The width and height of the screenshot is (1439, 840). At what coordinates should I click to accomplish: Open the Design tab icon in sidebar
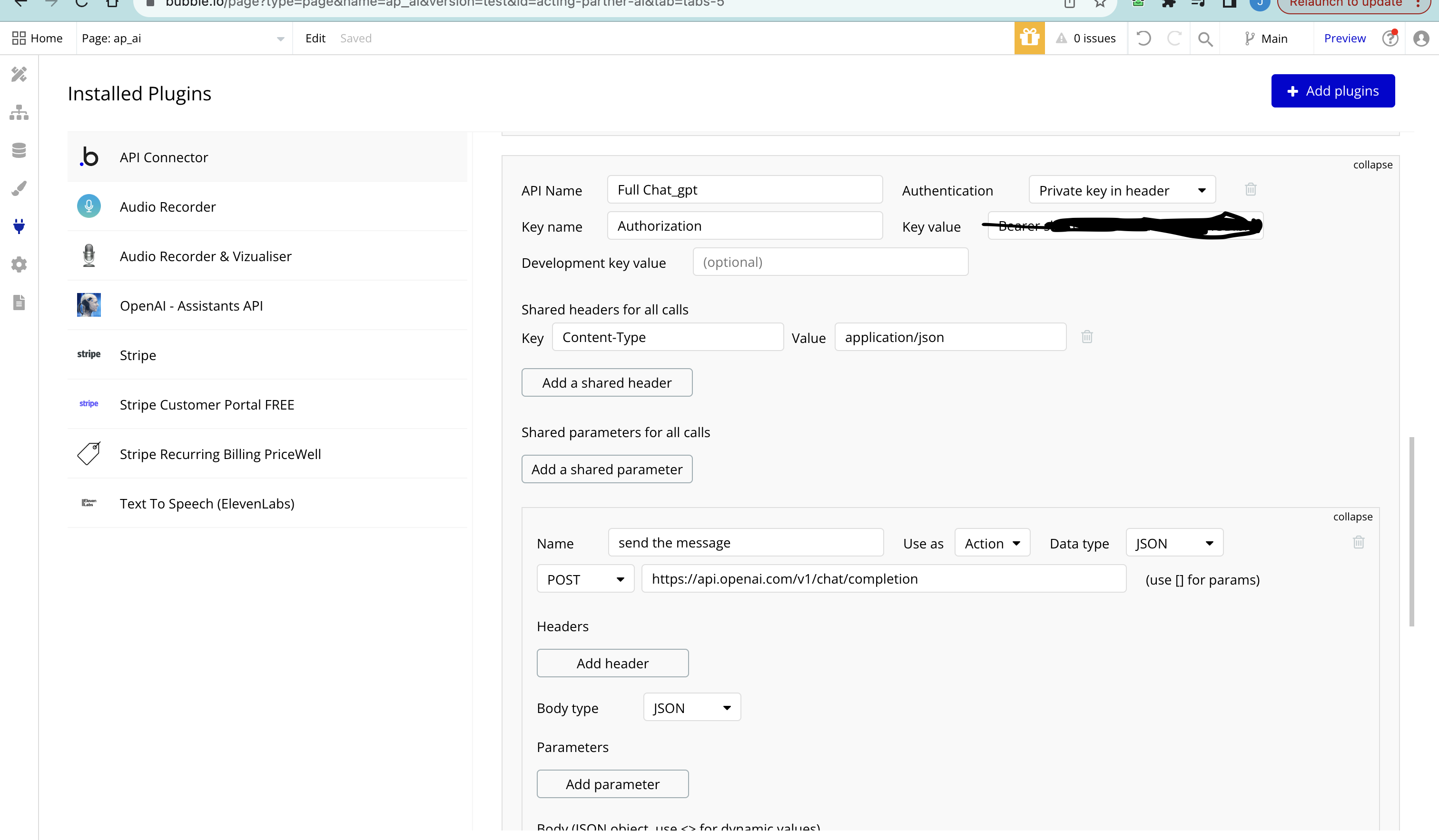[19, 74]
